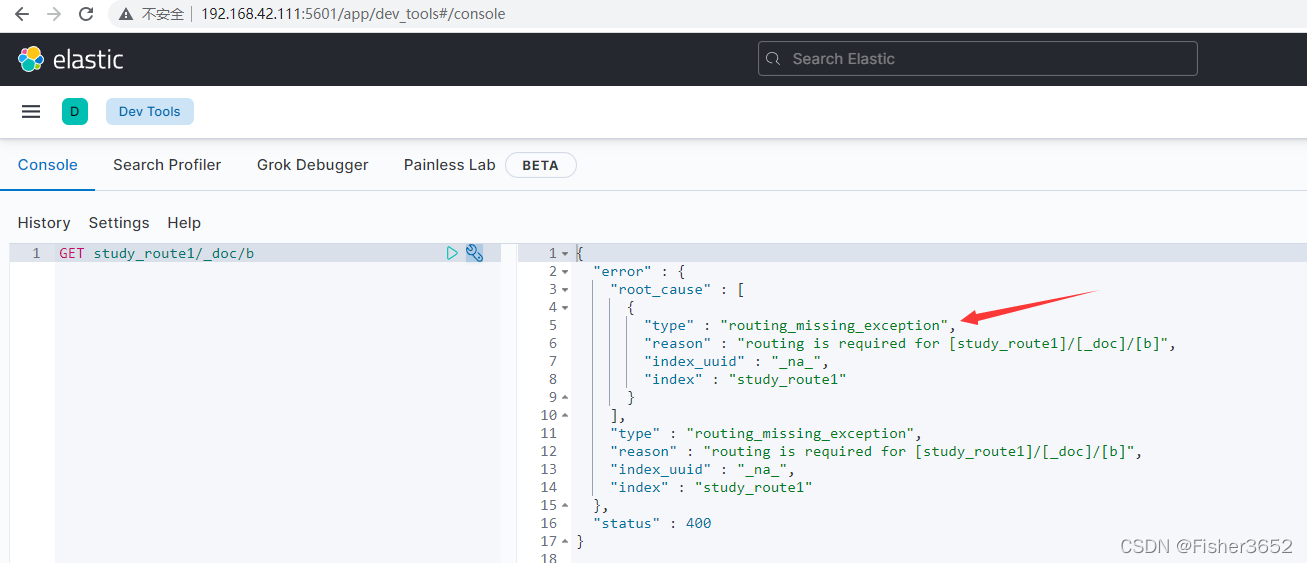The image size is (1307, 563).
Task: Click line number 1 in request editor
Action: [37, 253]
